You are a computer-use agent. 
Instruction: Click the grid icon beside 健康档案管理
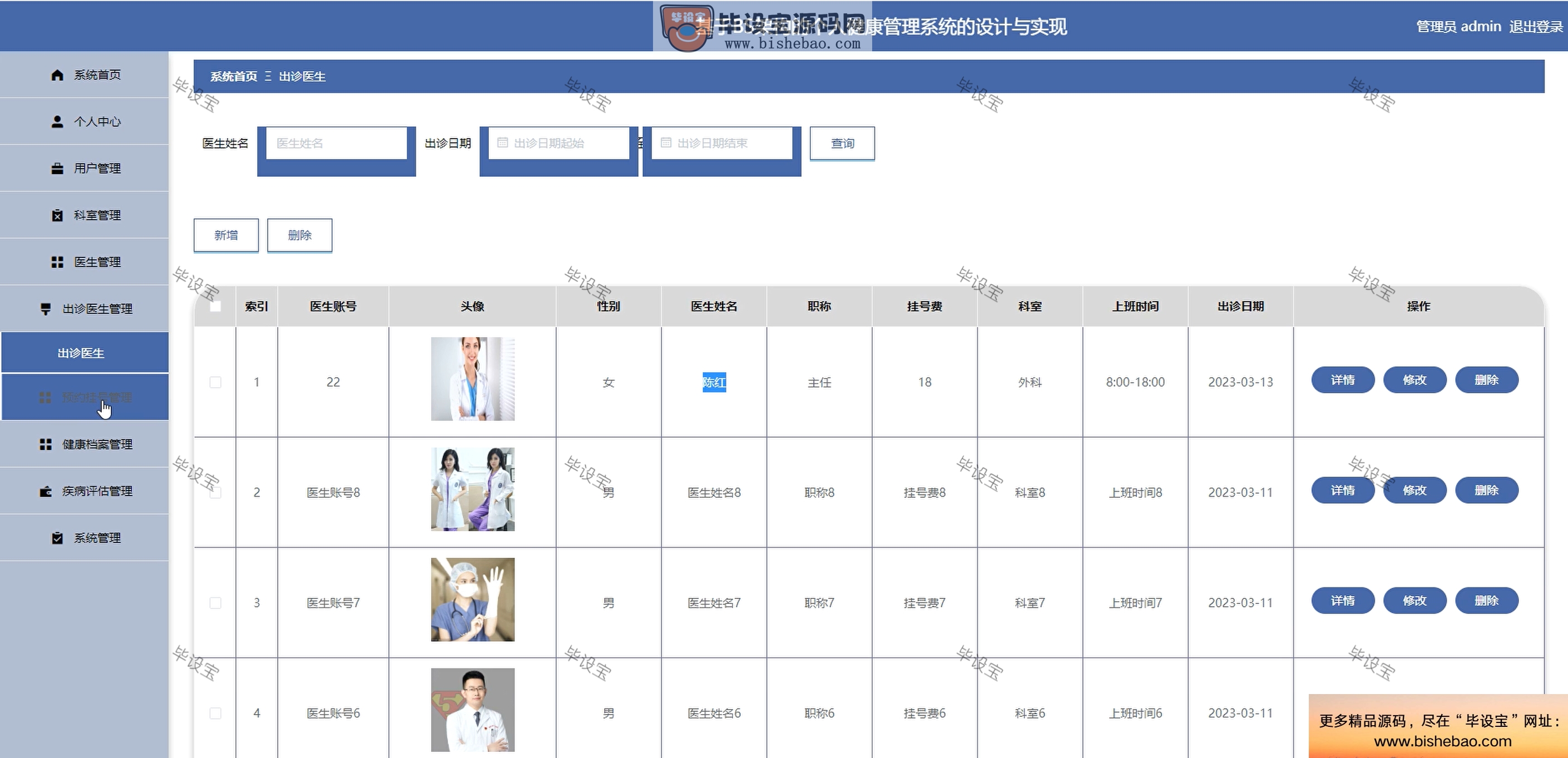46,445
